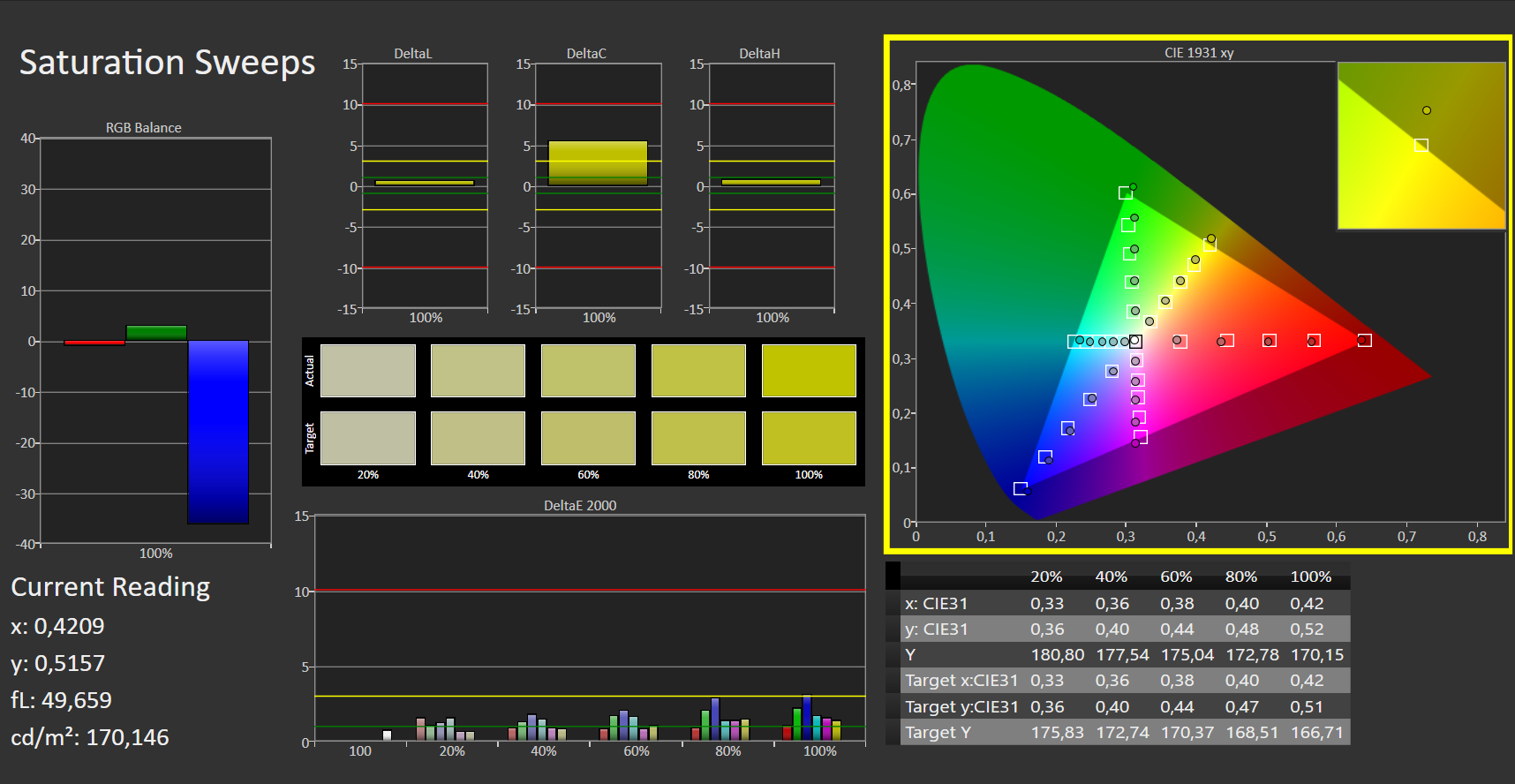Select the Actual 40% color swatch
Screen dimensions: 1515x784
click(478, 371)
